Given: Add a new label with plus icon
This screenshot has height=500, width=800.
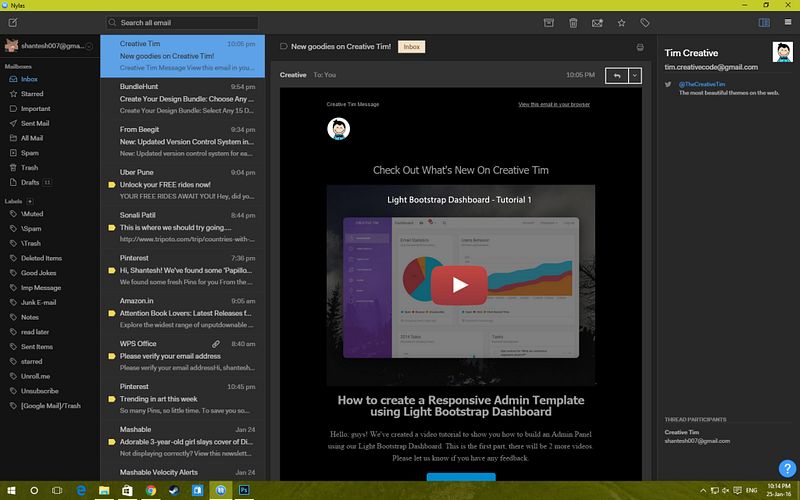Looking at the screenshot, I should (30, 201).
